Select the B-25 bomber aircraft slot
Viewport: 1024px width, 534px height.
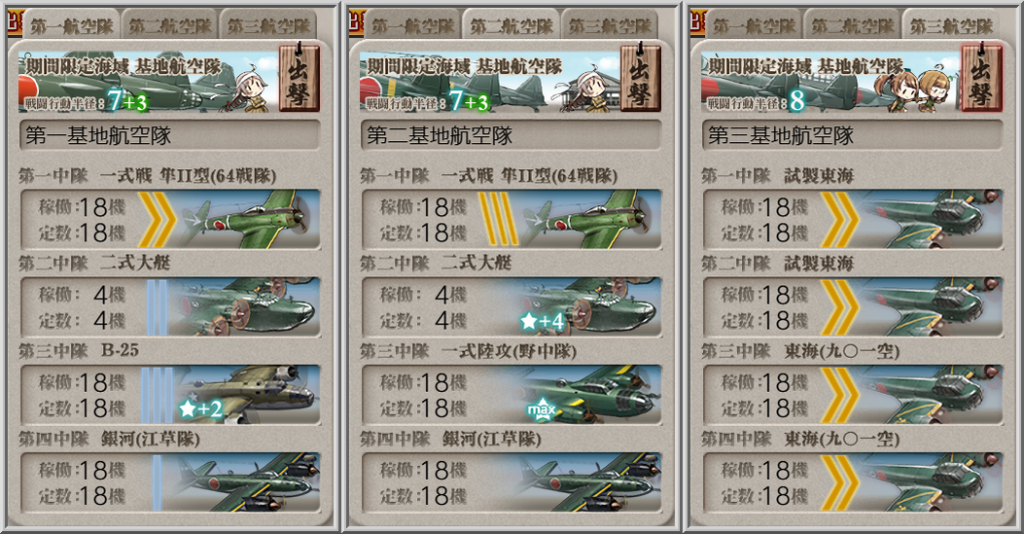pos(170,394)
